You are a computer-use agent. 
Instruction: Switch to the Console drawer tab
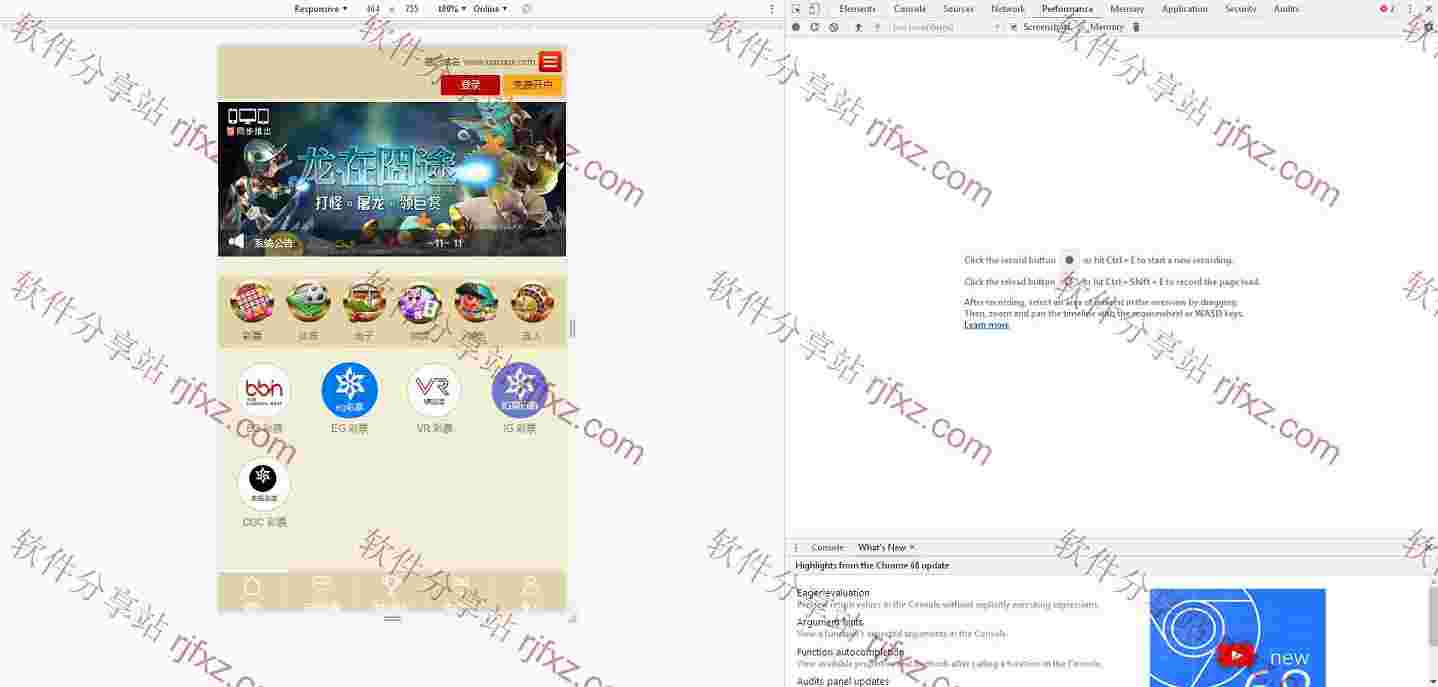click(x=827, y=547)
